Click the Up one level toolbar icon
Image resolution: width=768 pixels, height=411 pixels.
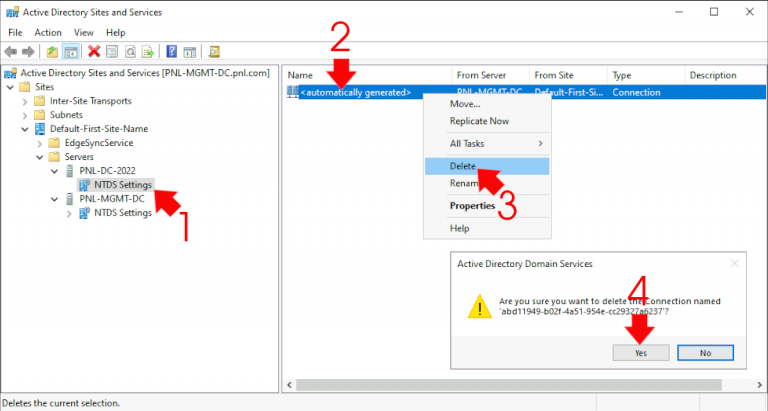pos(52,51)
